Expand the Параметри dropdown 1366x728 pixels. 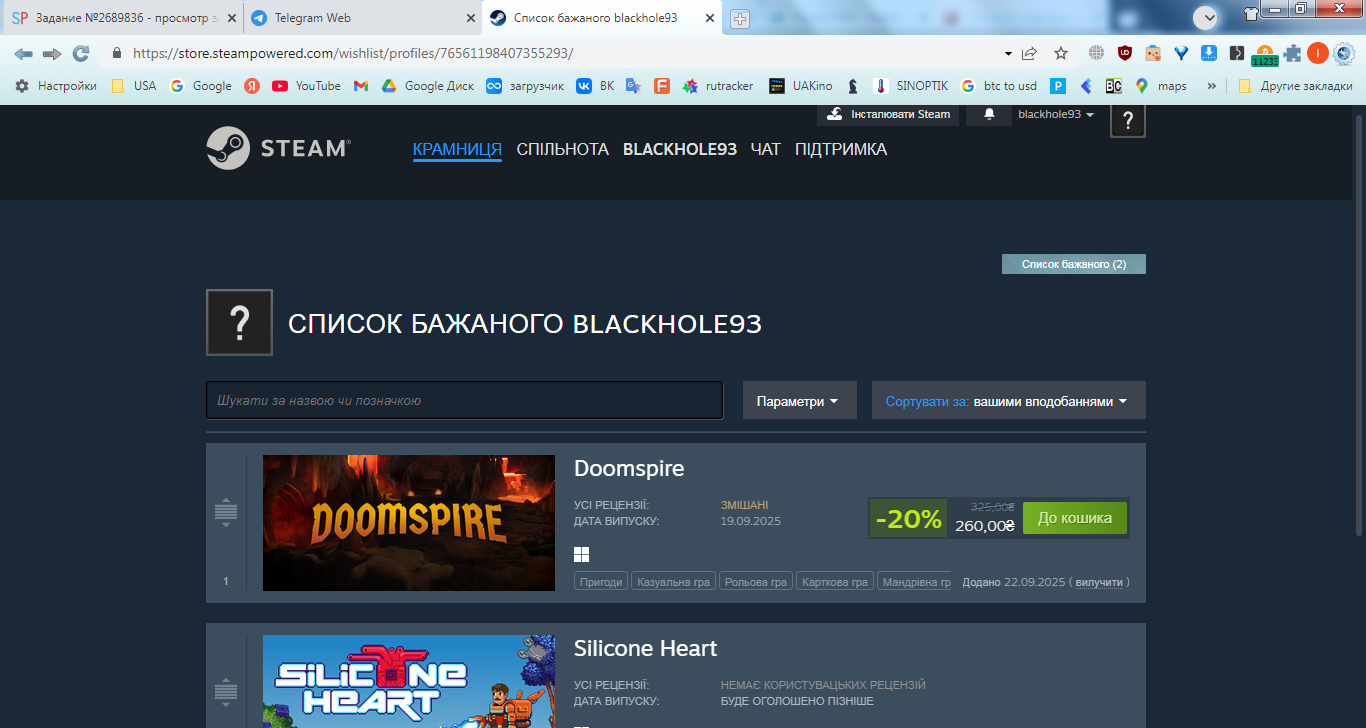point(800,400)
